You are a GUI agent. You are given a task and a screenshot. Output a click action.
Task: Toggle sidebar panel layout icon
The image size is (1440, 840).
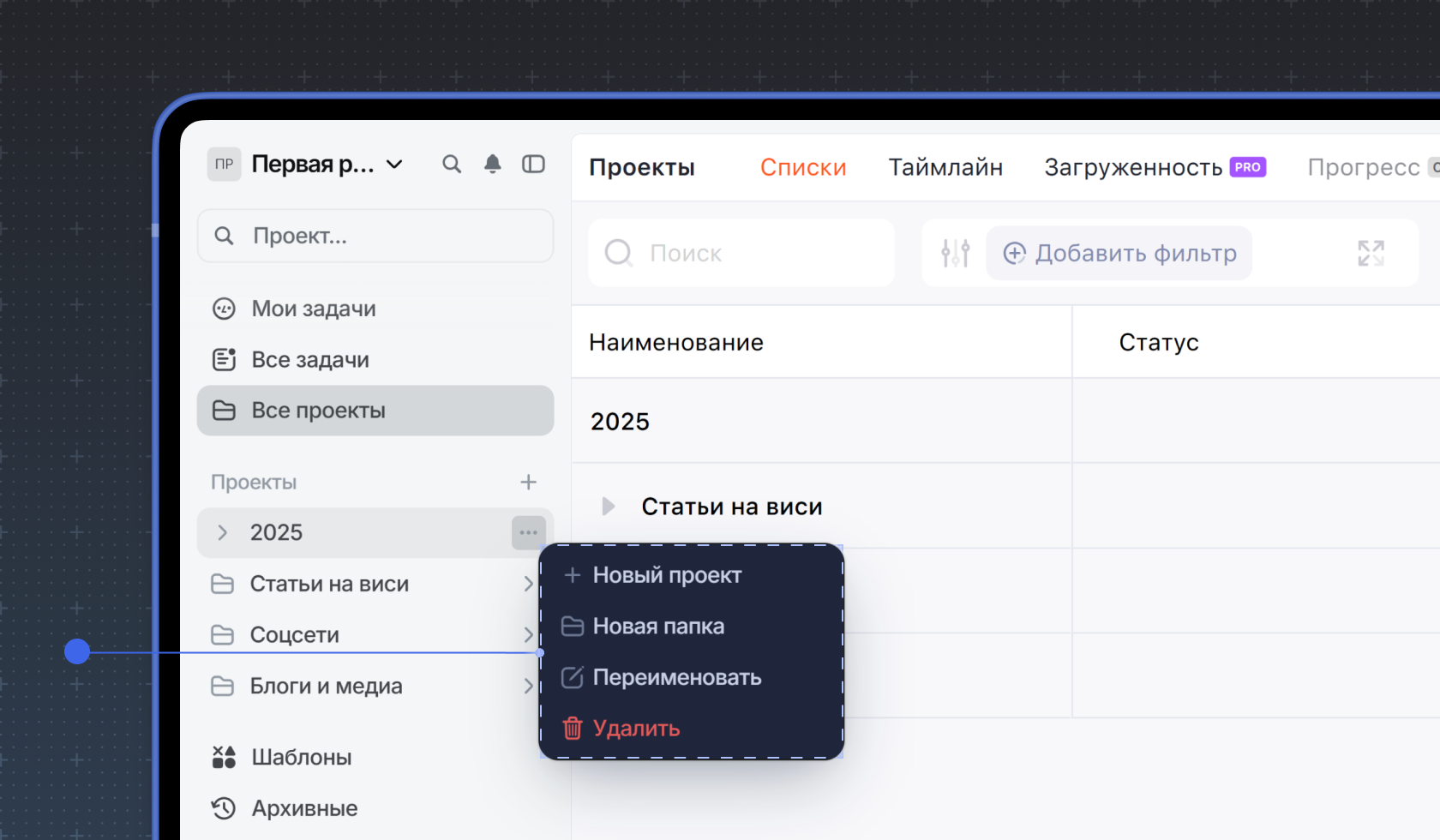(x=533, y=164)
